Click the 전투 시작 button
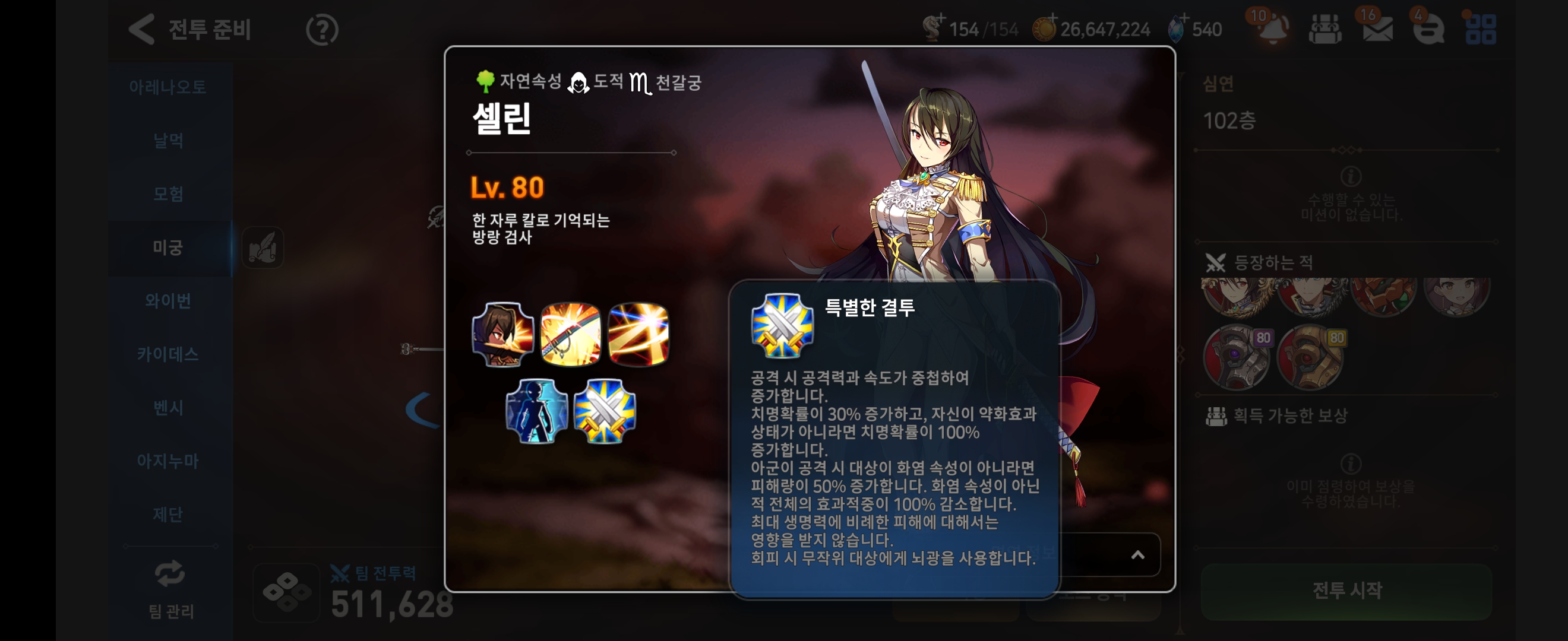 point(1346,591)
